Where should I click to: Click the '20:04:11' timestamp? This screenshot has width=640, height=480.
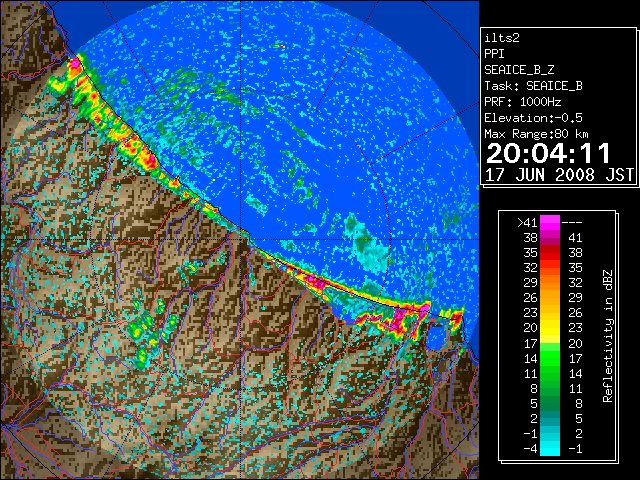[548, 153]
